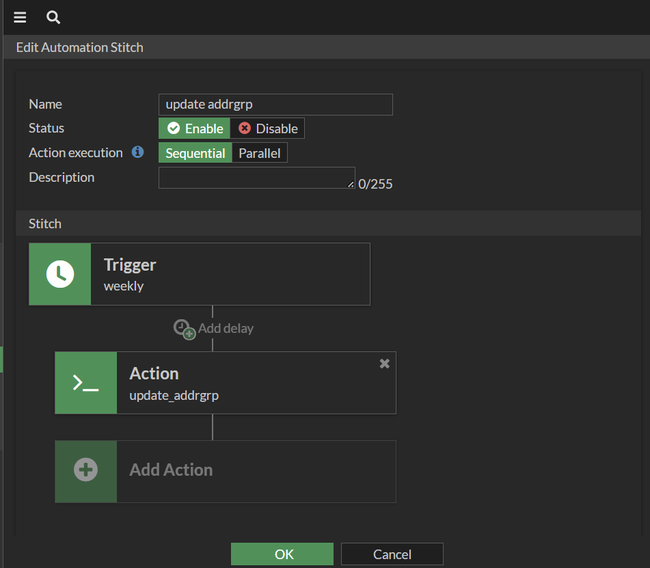Viewport: 650px width, 568px height.
Task: Choose Parallel action execution
Action: point(259,153)
